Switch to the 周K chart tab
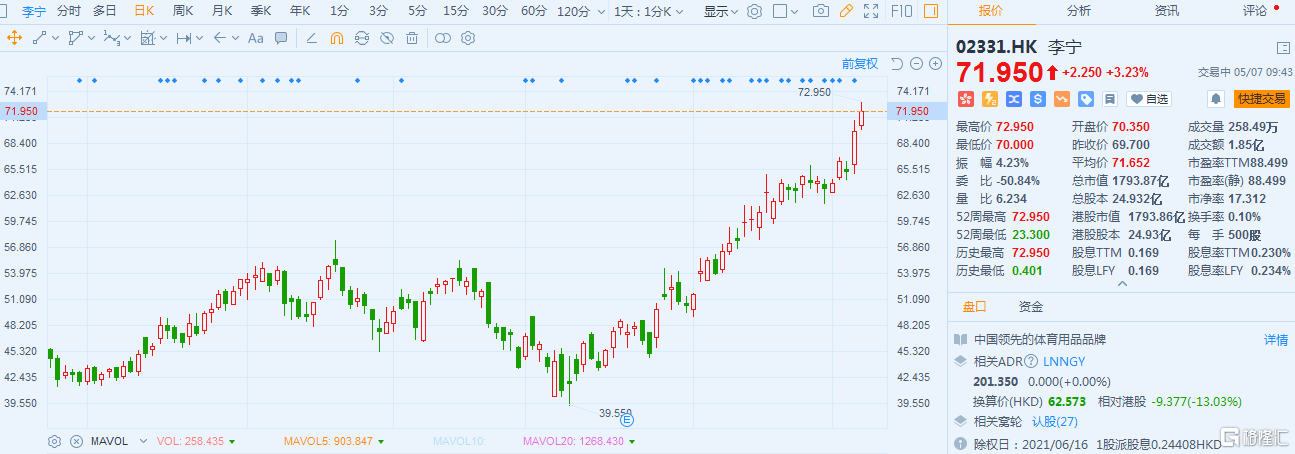The width and height of the screenshot is (1295, 454). tap(183, 12)
